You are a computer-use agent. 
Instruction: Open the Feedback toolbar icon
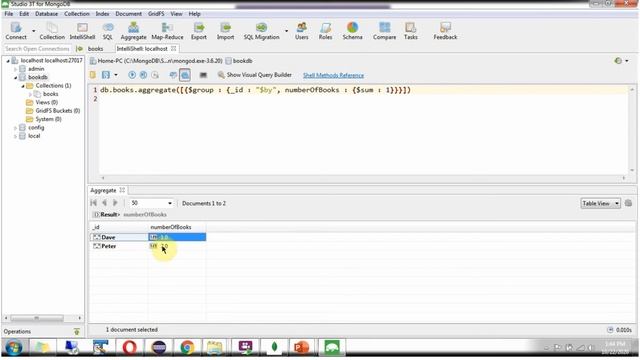pos(445,31)
